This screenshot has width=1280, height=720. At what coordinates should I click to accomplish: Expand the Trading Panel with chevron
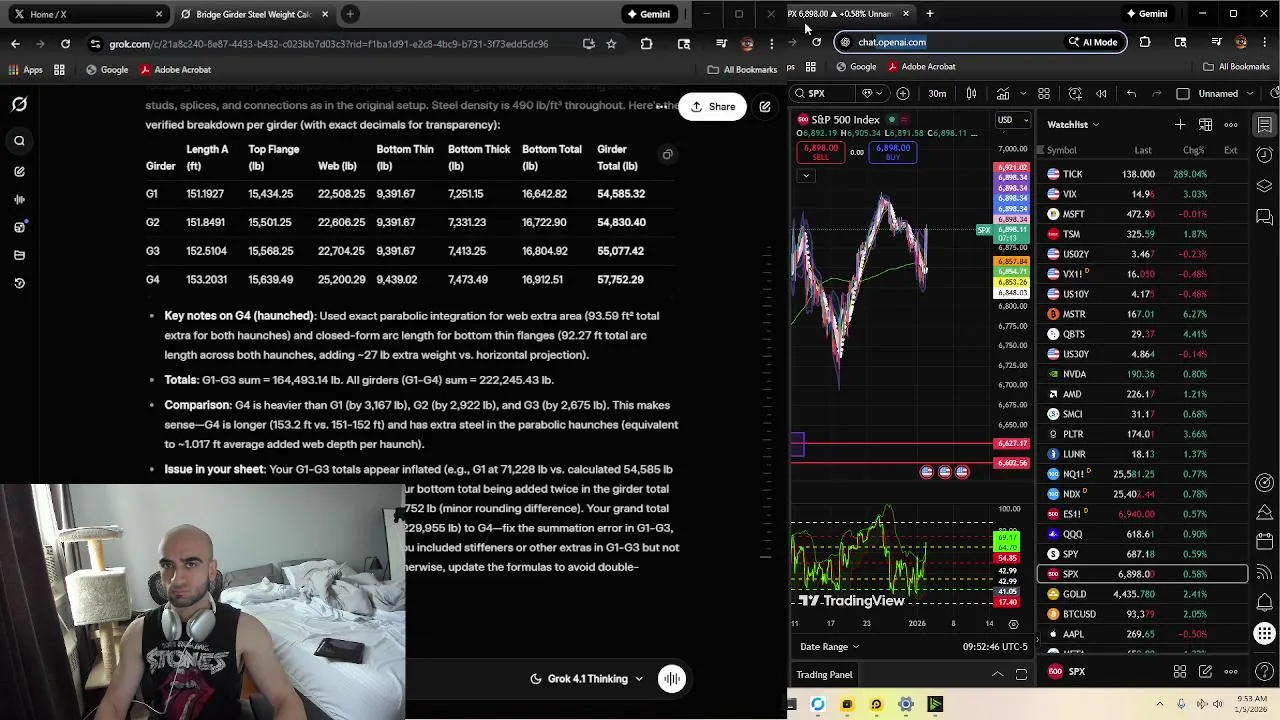(997, 675)
